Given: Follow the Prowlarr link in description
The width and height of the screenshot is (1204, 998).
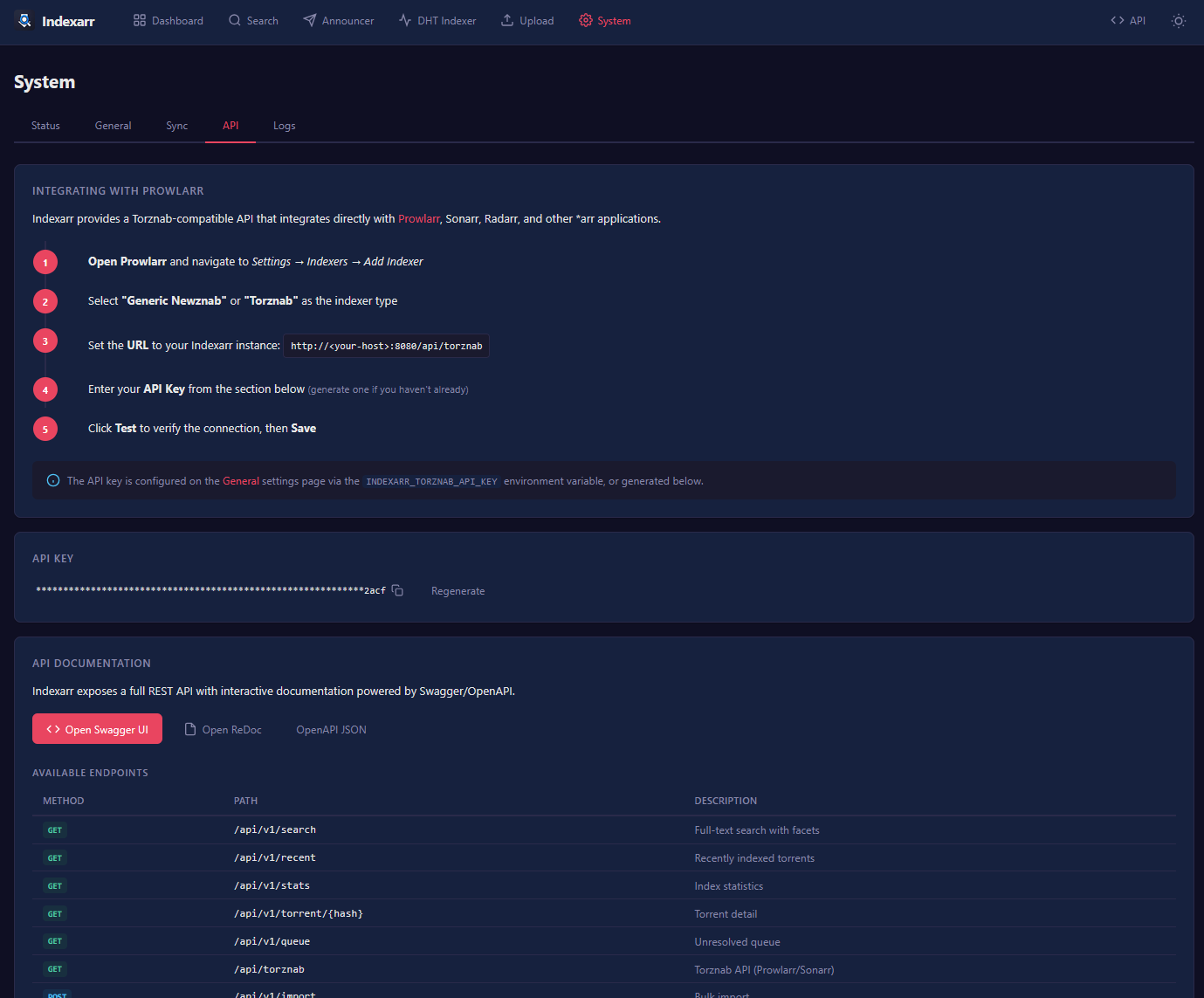Looking at the screenshot, I should coord(419,219).
